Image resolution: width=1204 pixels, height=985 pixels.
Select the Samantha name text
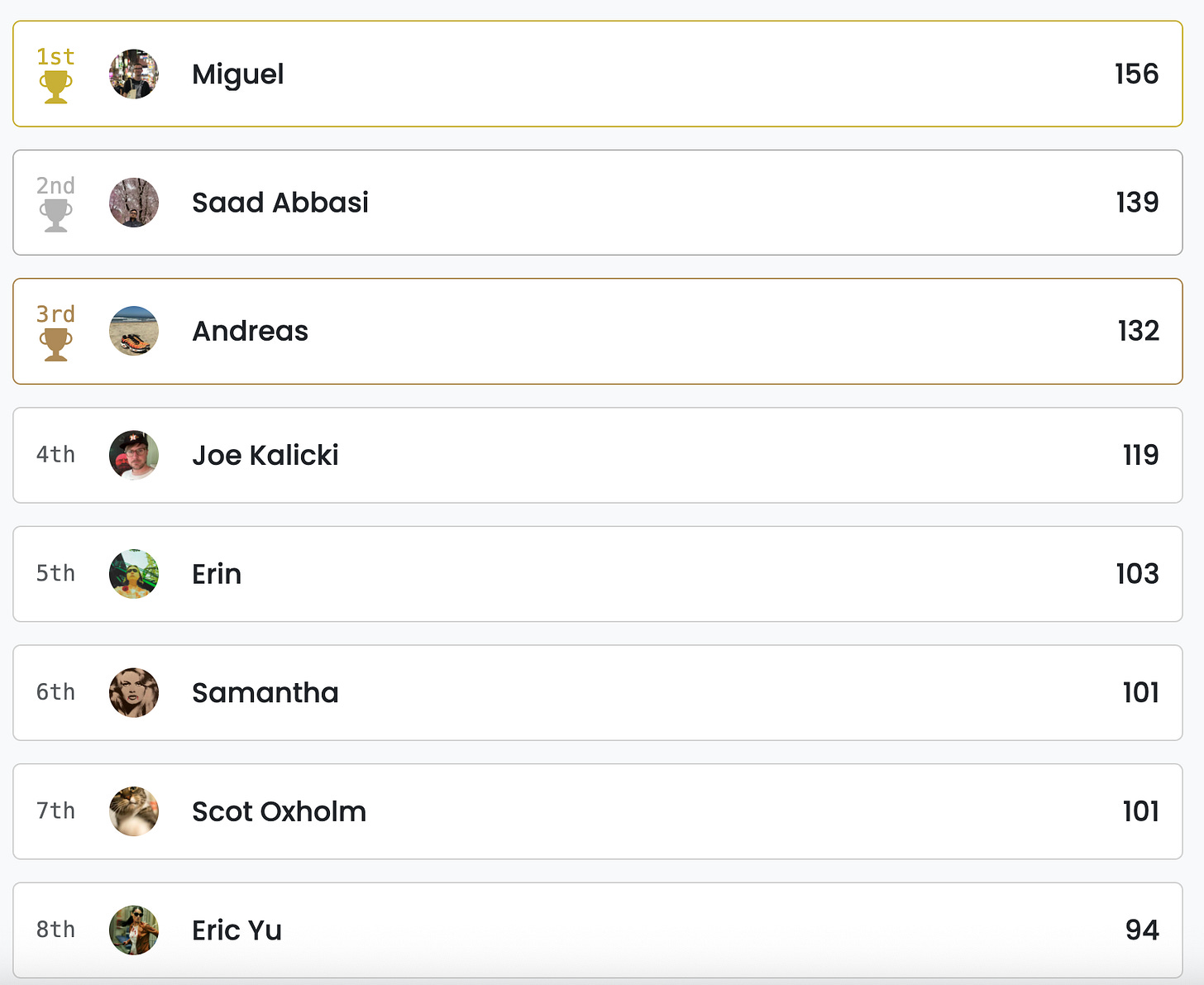click(x=265, y=692)
